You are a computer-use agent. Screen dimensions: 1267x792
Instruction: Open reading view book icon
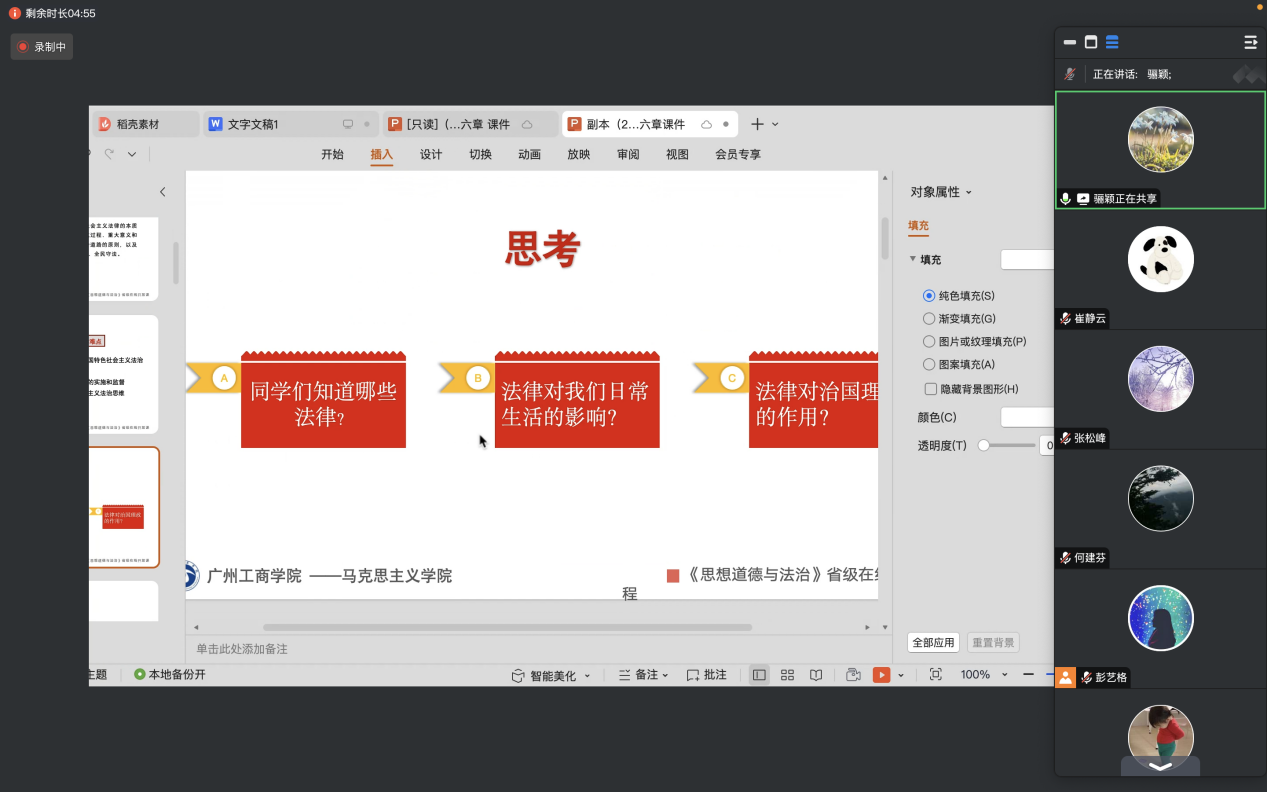pyautogui.click(x=816, y=675)
